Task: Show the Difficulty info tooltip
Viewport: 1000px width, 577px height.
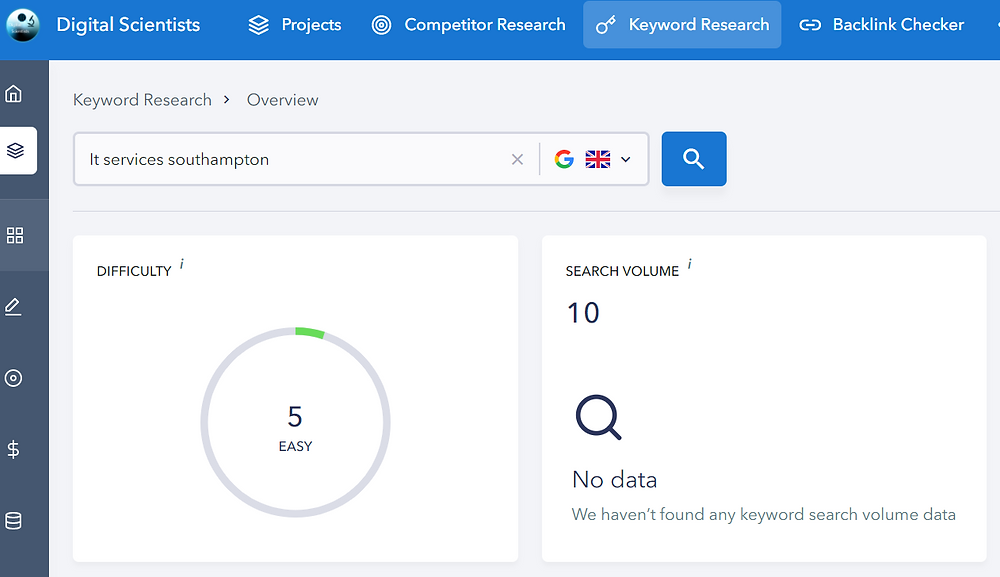Action: 182,264
